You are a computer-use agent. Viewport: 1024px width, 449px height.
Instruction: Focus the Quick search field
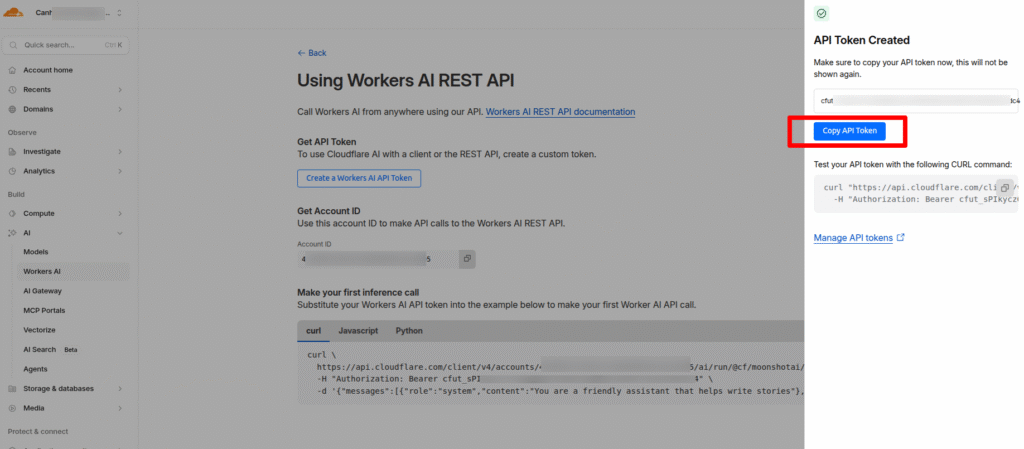click(x=65, y=45)
